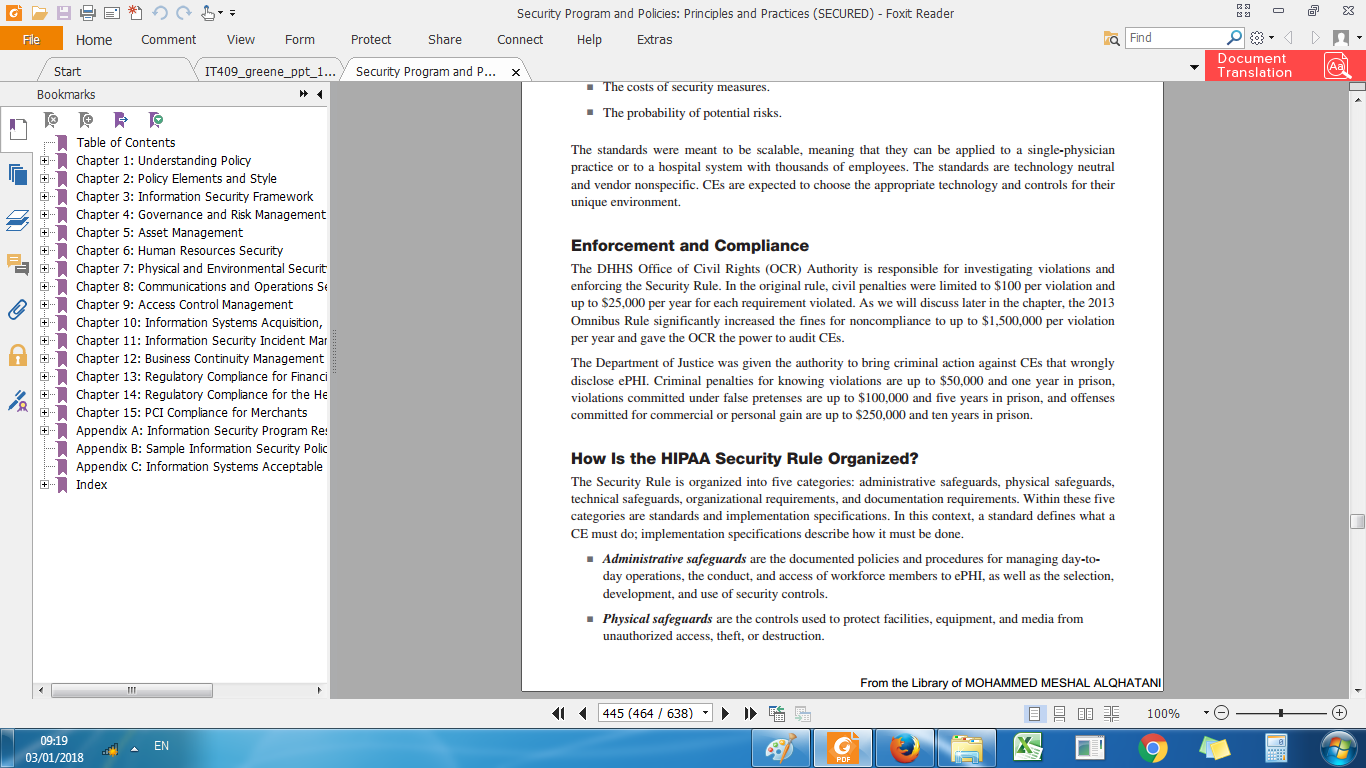Switch to the IT409_greene_ppt document tab
Viewport: 1366px width, 768px height.
[269, 71]
